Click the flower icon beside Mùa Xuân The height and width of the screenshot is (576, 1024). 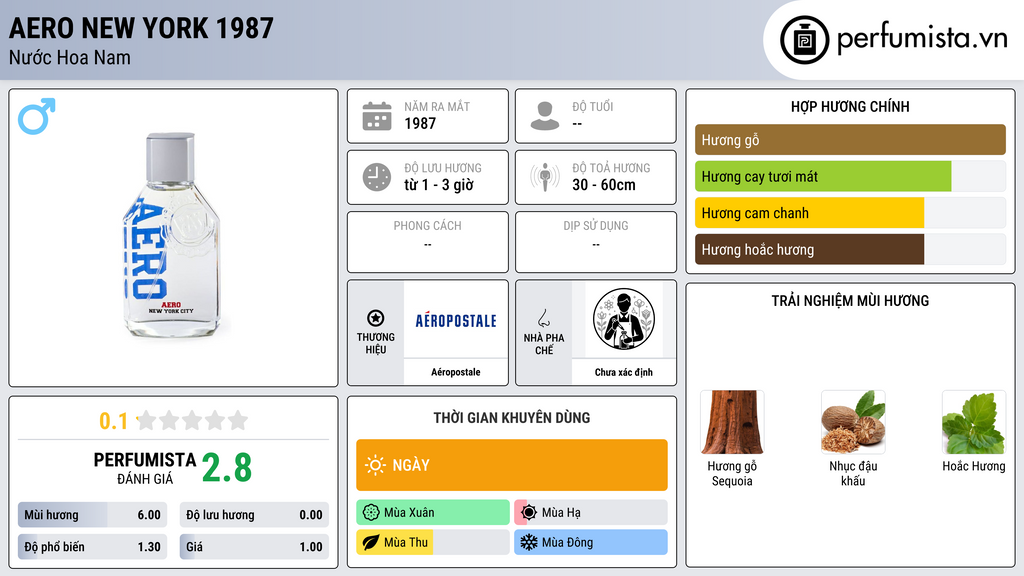[371, 513]
